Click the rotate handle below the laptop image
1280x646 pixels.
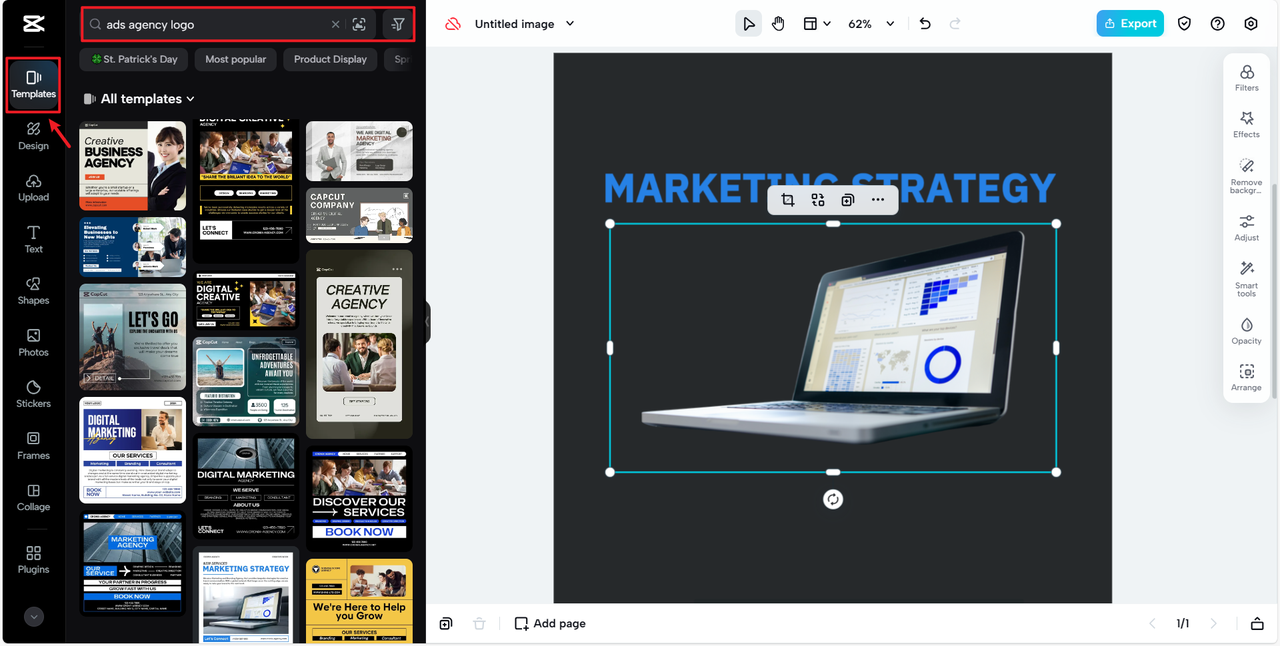[833, 499]
